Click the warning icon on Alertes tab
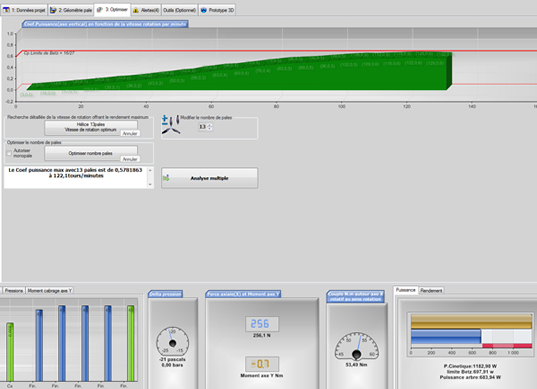537x389 pixels. tap(136, 10)
